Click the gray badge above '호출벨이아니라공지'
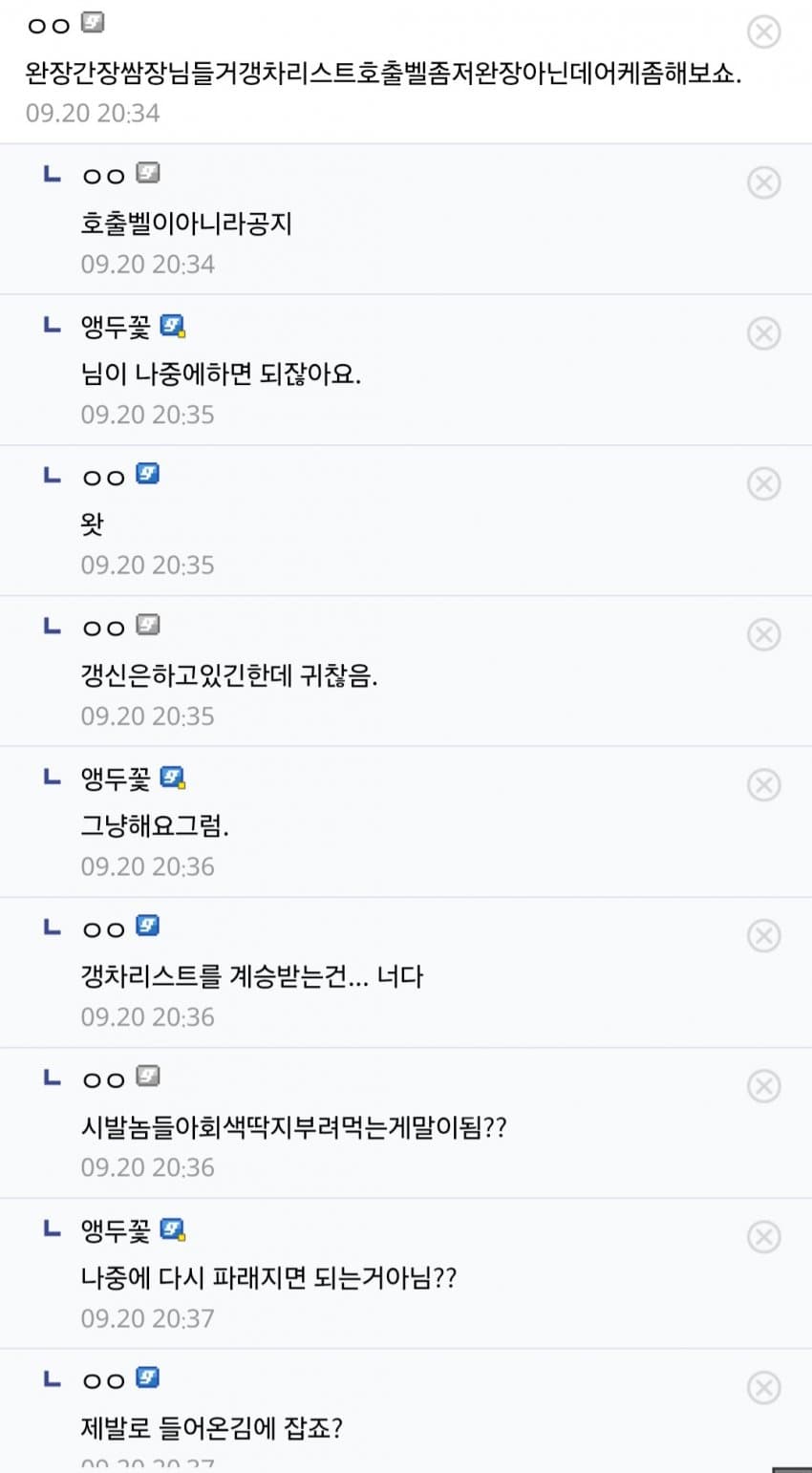 tap(147, 173)
